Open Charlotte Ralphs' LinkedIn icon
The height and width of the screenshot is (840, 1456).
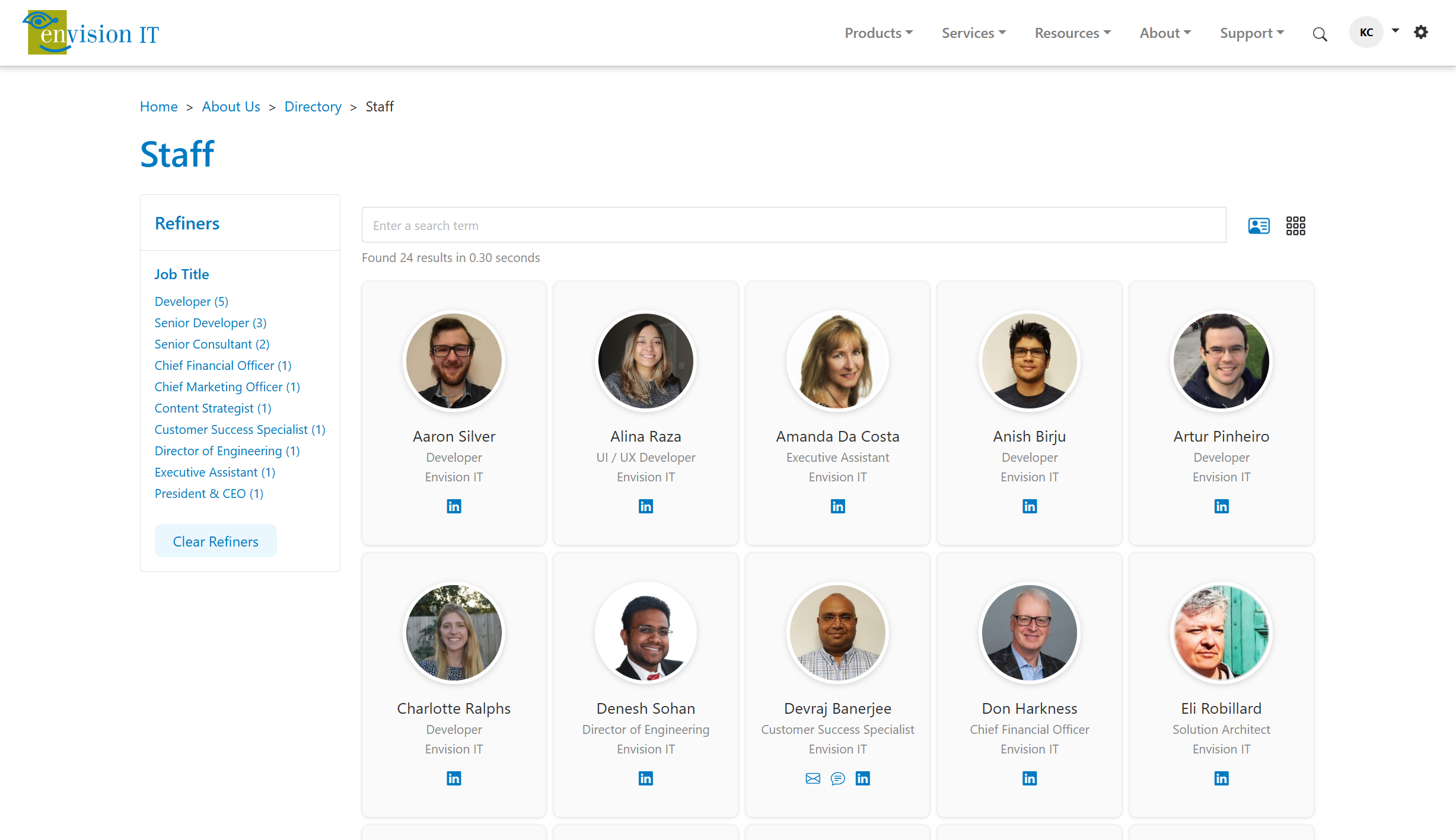[454, 778]
